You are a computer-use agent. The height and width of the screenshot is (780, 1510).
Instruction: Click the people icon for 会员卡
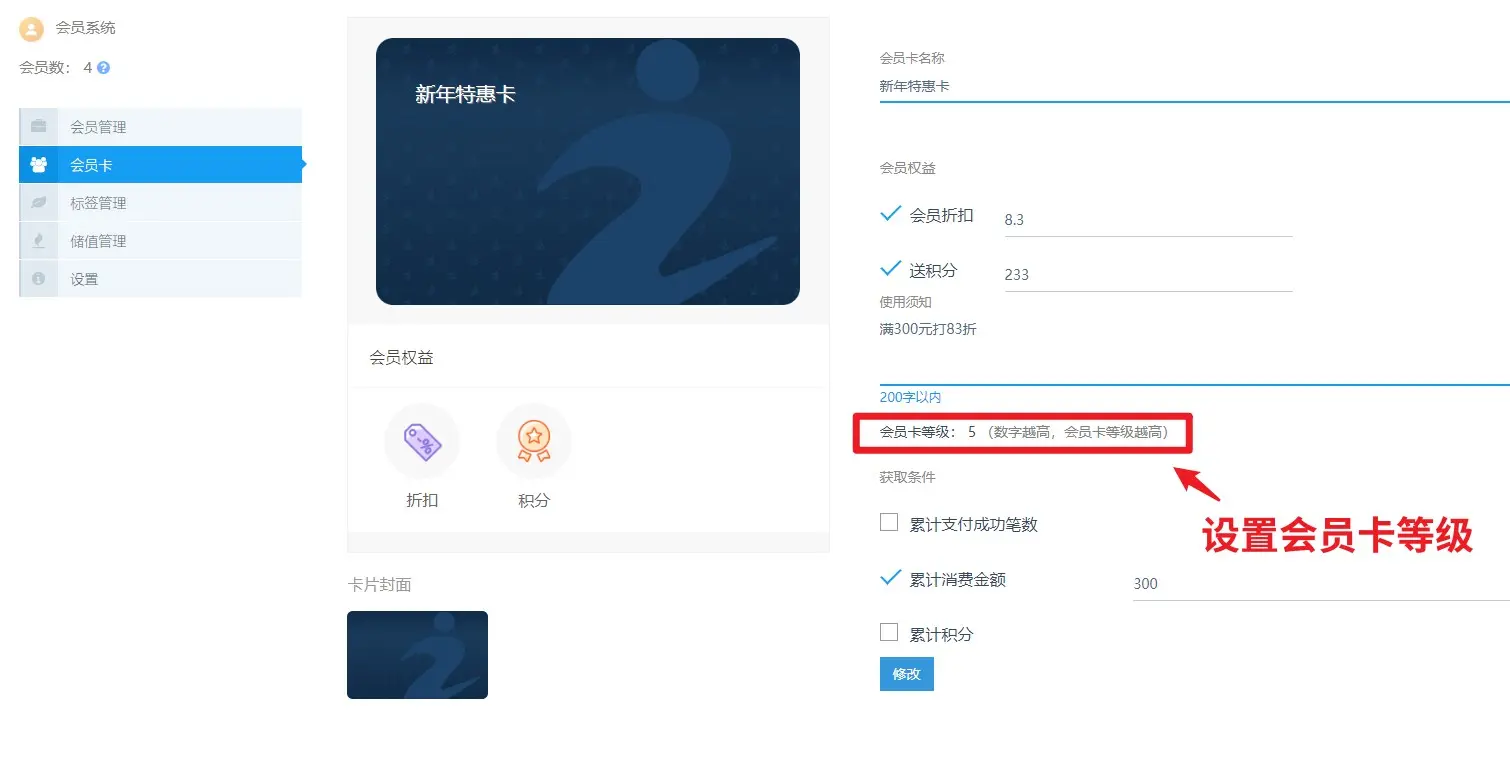39,165
